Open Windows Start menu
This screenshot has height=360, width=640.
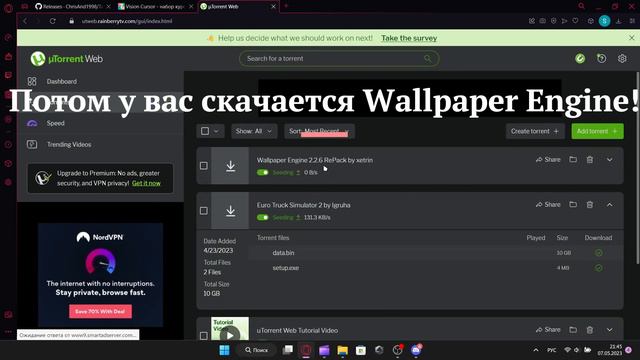pos(224,350)
